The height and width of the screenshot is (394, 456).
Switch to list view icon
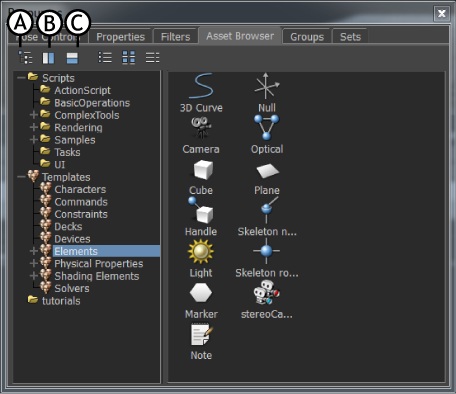[x=105, y=58]
